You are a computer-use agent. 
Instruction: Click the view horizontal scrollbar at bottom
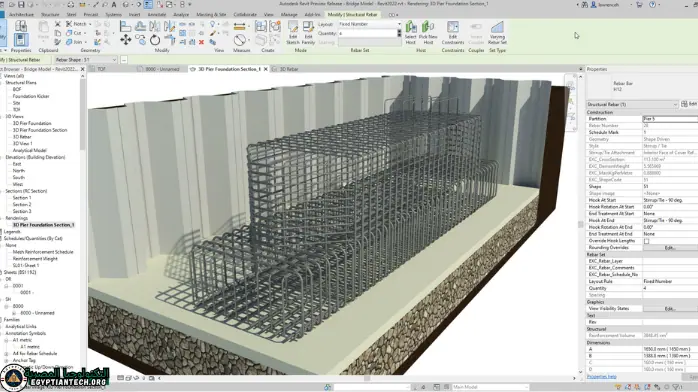367,378
